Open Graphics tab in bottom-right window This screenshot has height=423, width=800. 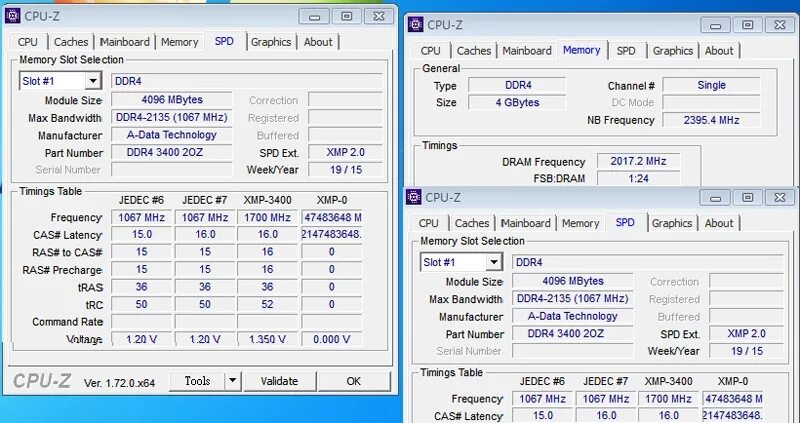672,223
